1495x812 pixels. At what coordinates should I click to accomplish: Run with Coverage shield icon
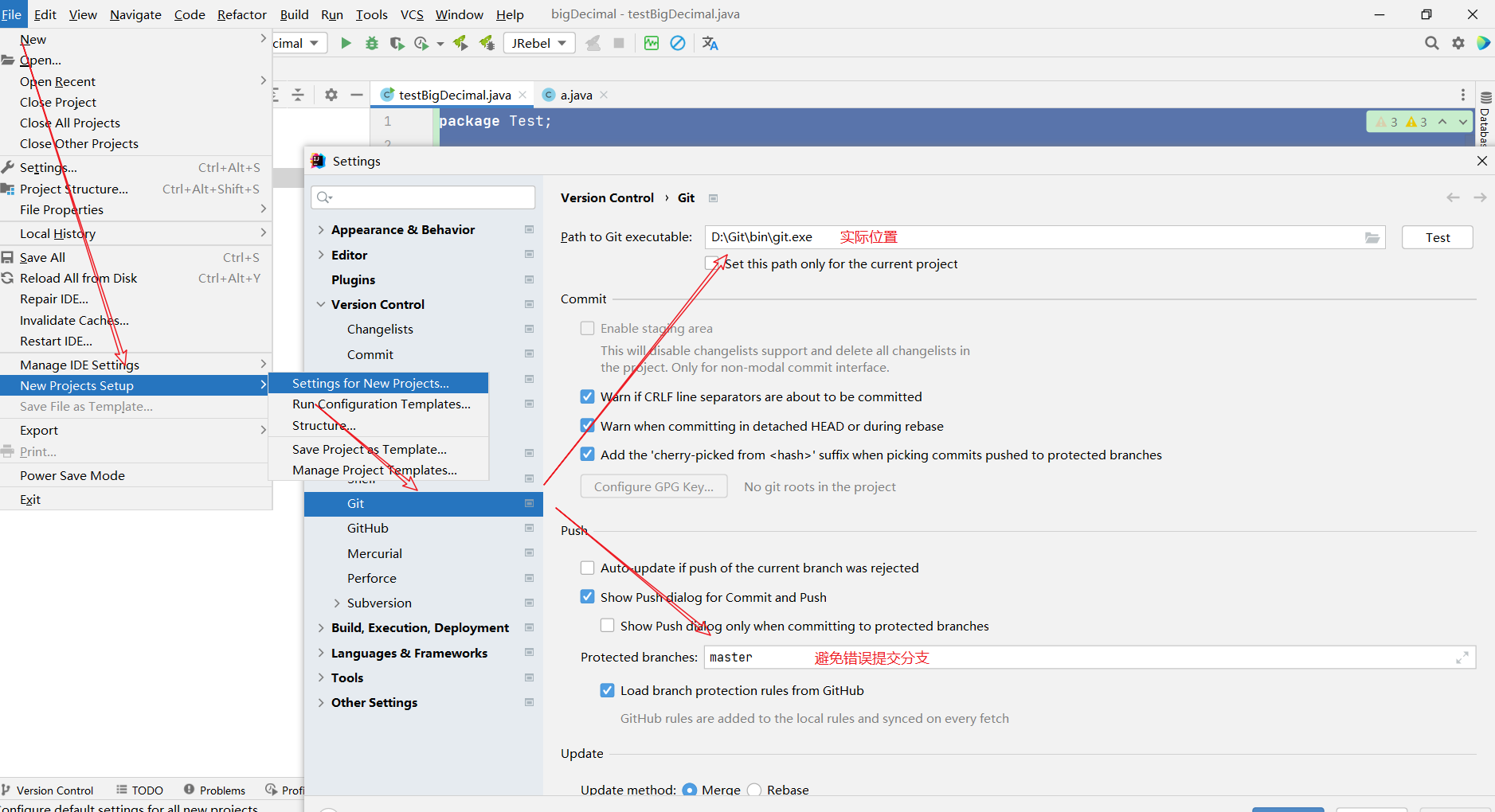point(397,43)
